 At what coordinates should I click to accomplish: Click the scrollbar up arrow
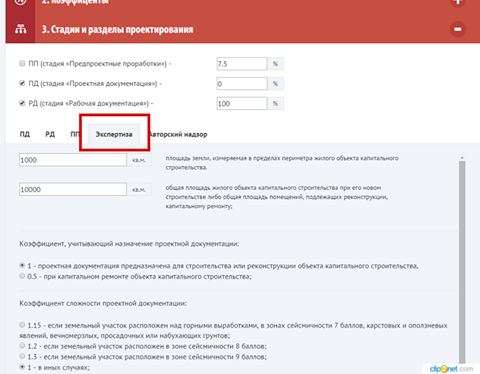[462, 157]
